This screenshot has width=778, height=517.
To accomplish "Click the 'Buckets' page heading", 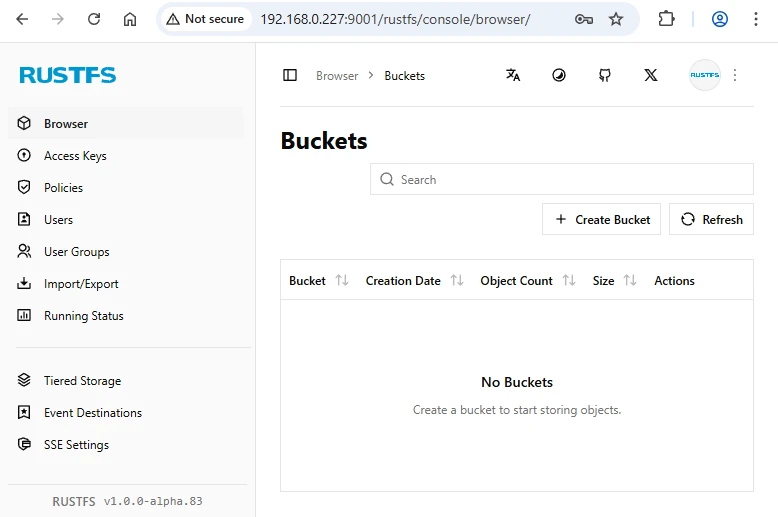I will point(324,141).
